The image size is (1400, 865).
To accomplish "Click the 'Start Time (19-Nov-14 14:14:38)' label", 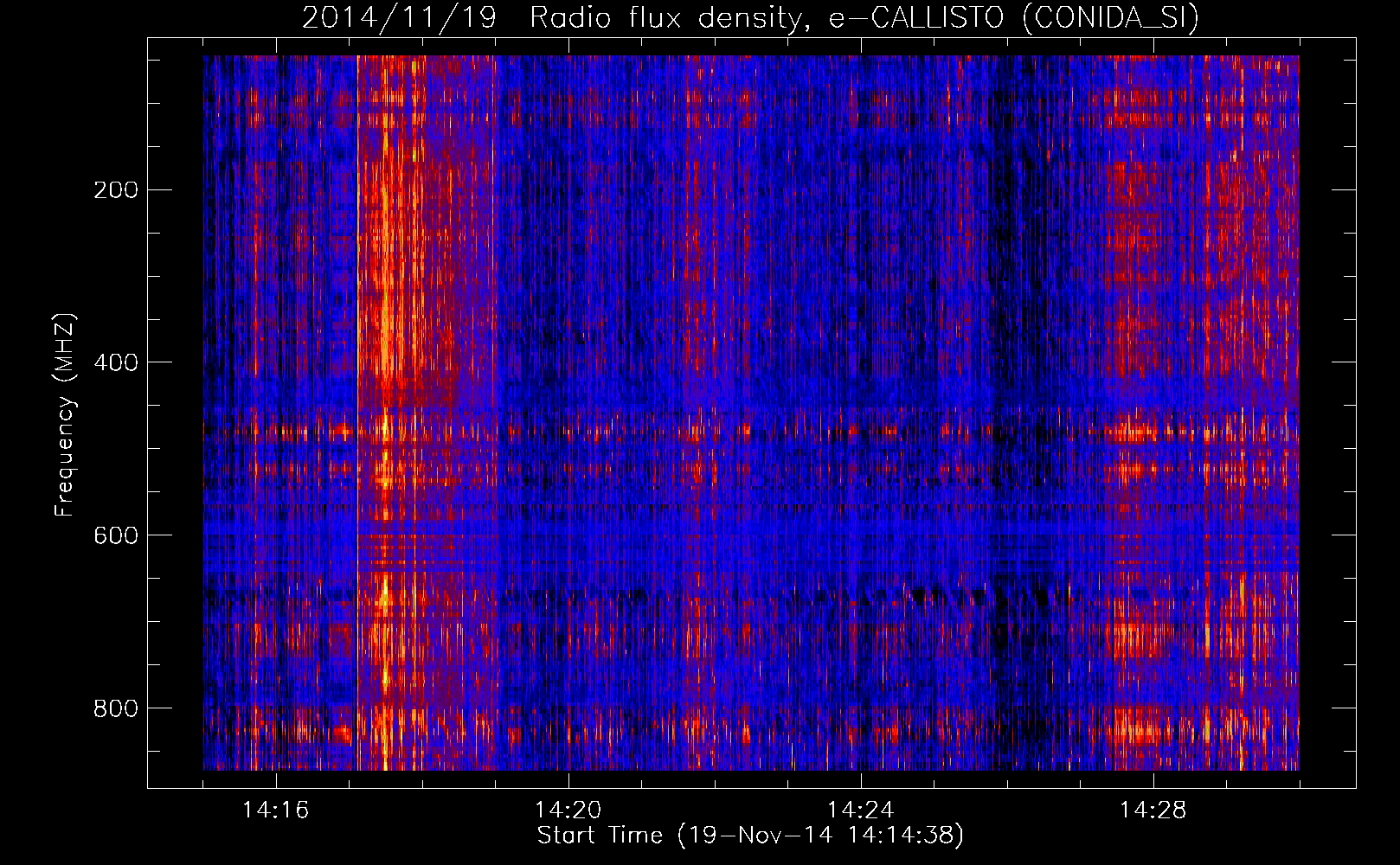I will 750,836.
